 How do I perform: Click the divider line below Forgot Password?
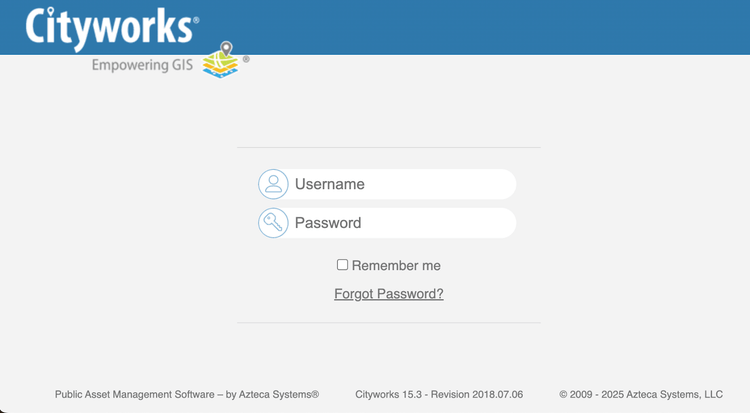(388, 323)
